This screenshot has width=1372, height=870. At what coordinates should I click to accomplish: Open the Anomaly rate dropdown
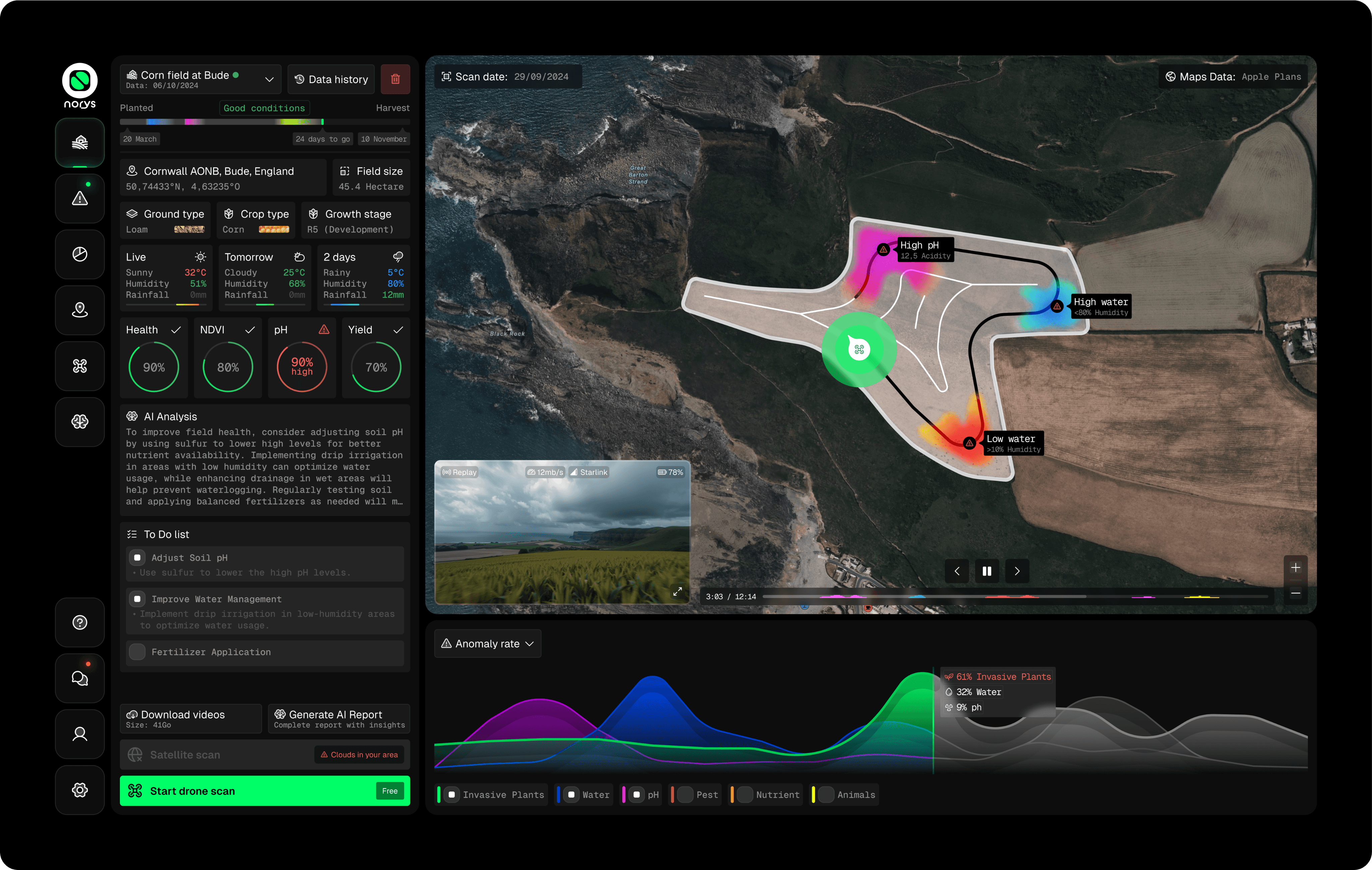(x=488, y=644)
